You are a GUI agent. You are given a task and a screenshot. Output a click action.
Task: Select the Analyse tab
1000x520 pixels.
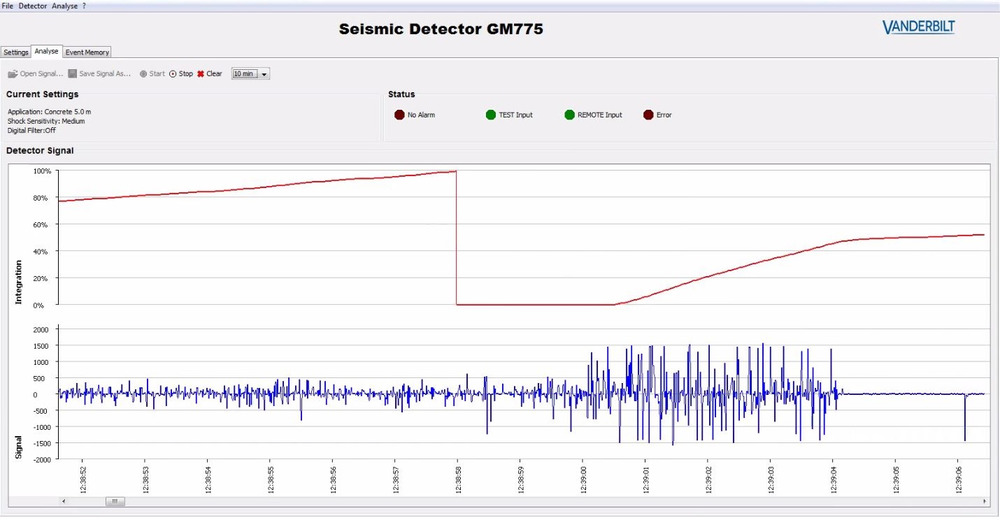coord(46,51)
